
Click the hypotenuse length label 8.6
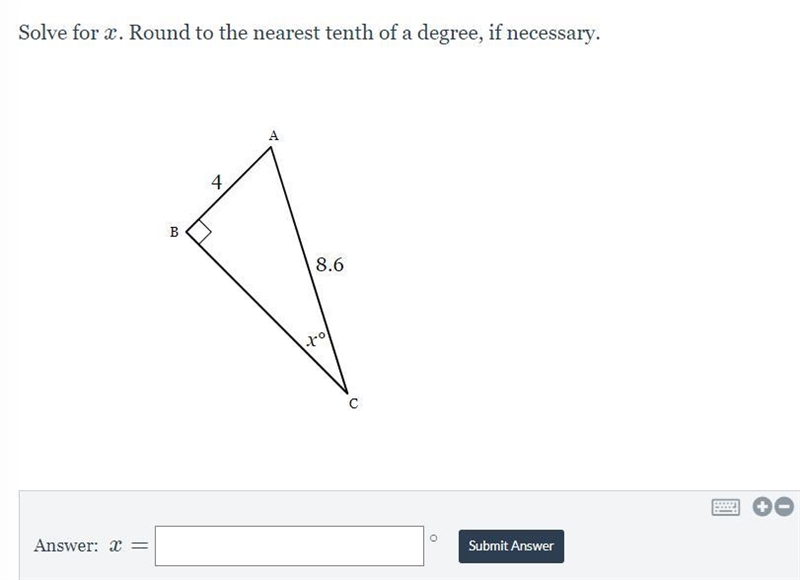pos(330,265)
